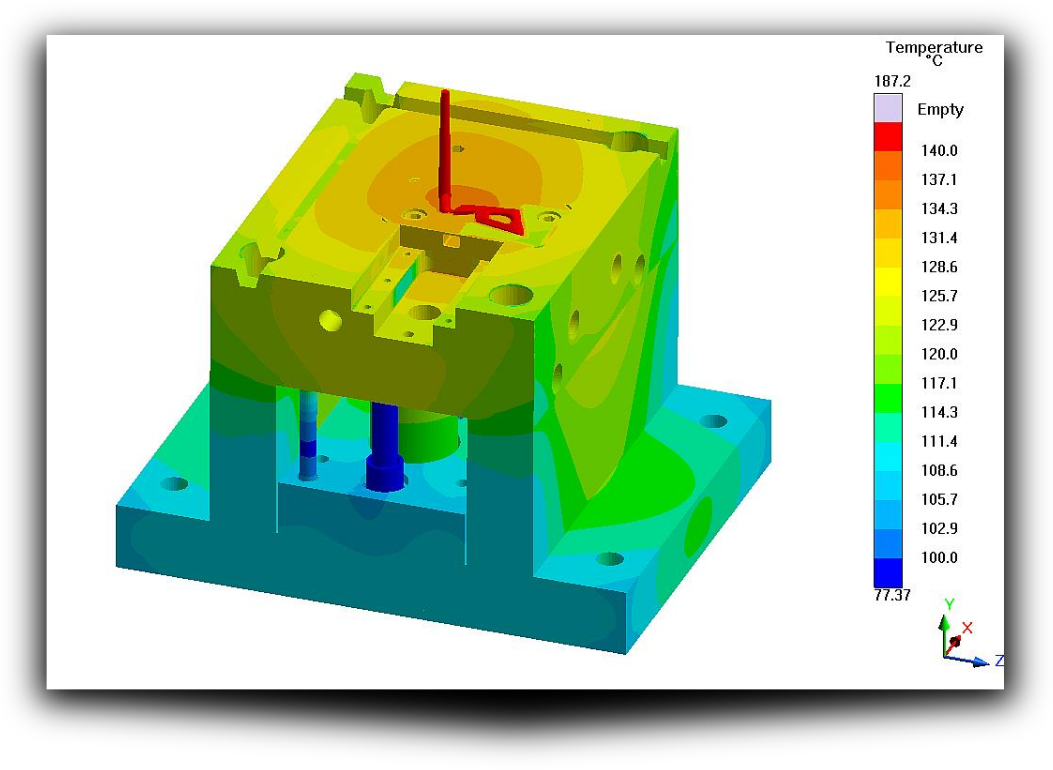The image size is (1053, 770).
Task: Click the red X axis label
Action: point(967,628)
